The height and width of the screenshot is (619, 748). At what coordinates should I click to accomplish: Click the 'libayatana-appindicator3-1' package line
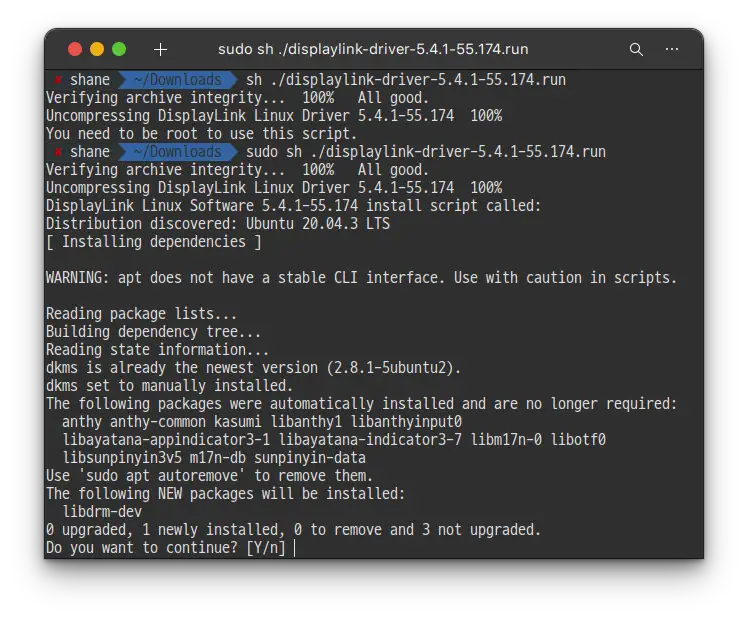[x=334, y=440]
